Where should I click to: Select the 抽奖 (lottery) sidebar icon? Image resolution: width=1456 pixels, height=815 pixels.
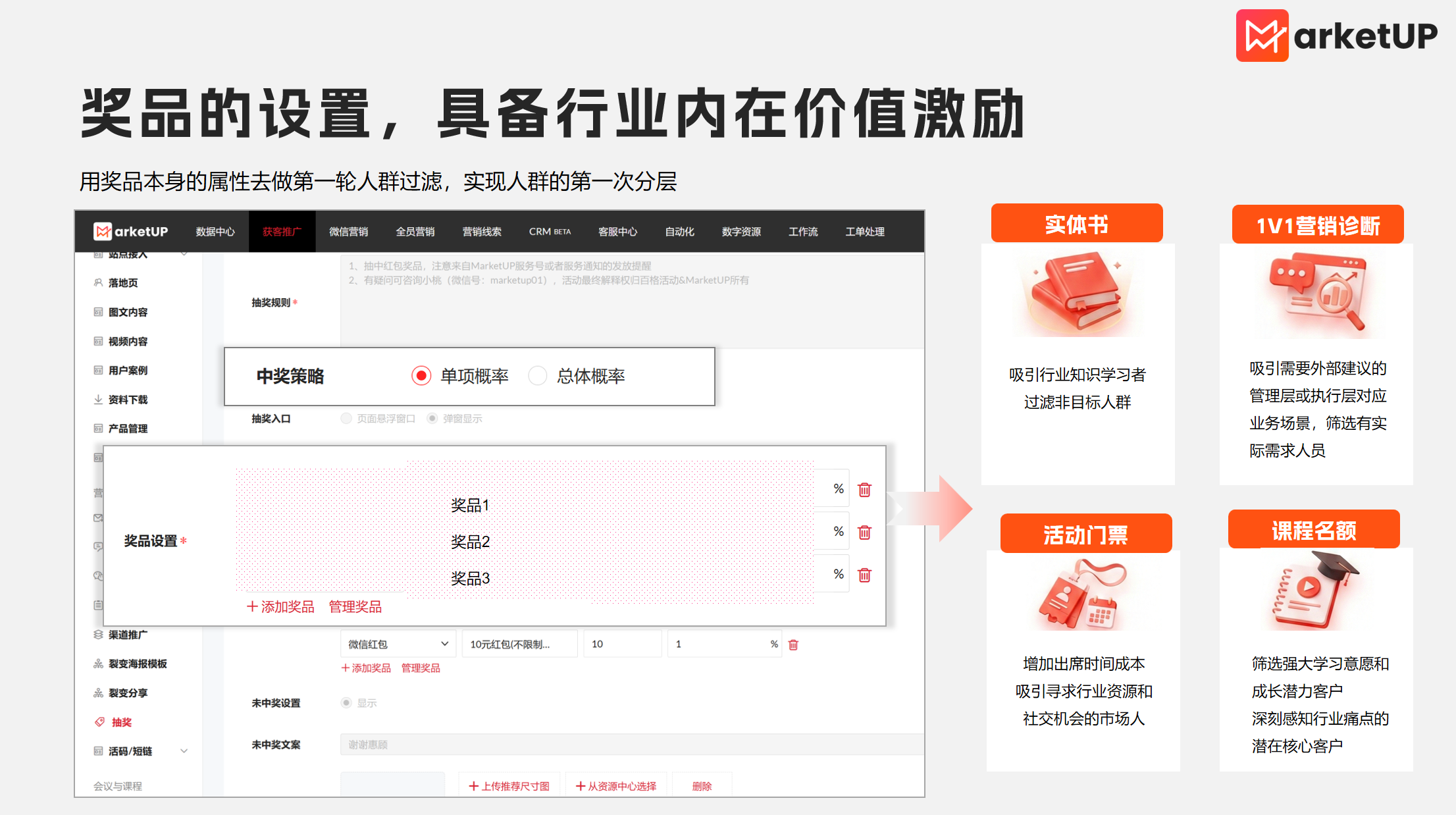coord(100,722)
